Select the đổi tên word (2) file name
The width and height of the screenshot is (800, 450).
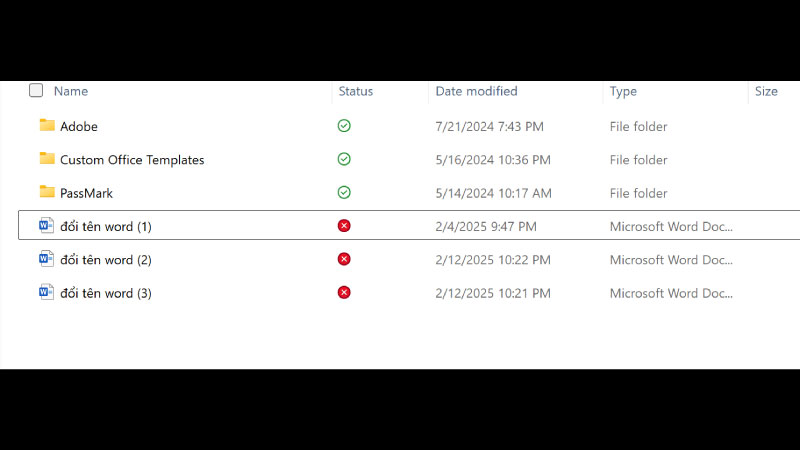[x=106, y=260]
